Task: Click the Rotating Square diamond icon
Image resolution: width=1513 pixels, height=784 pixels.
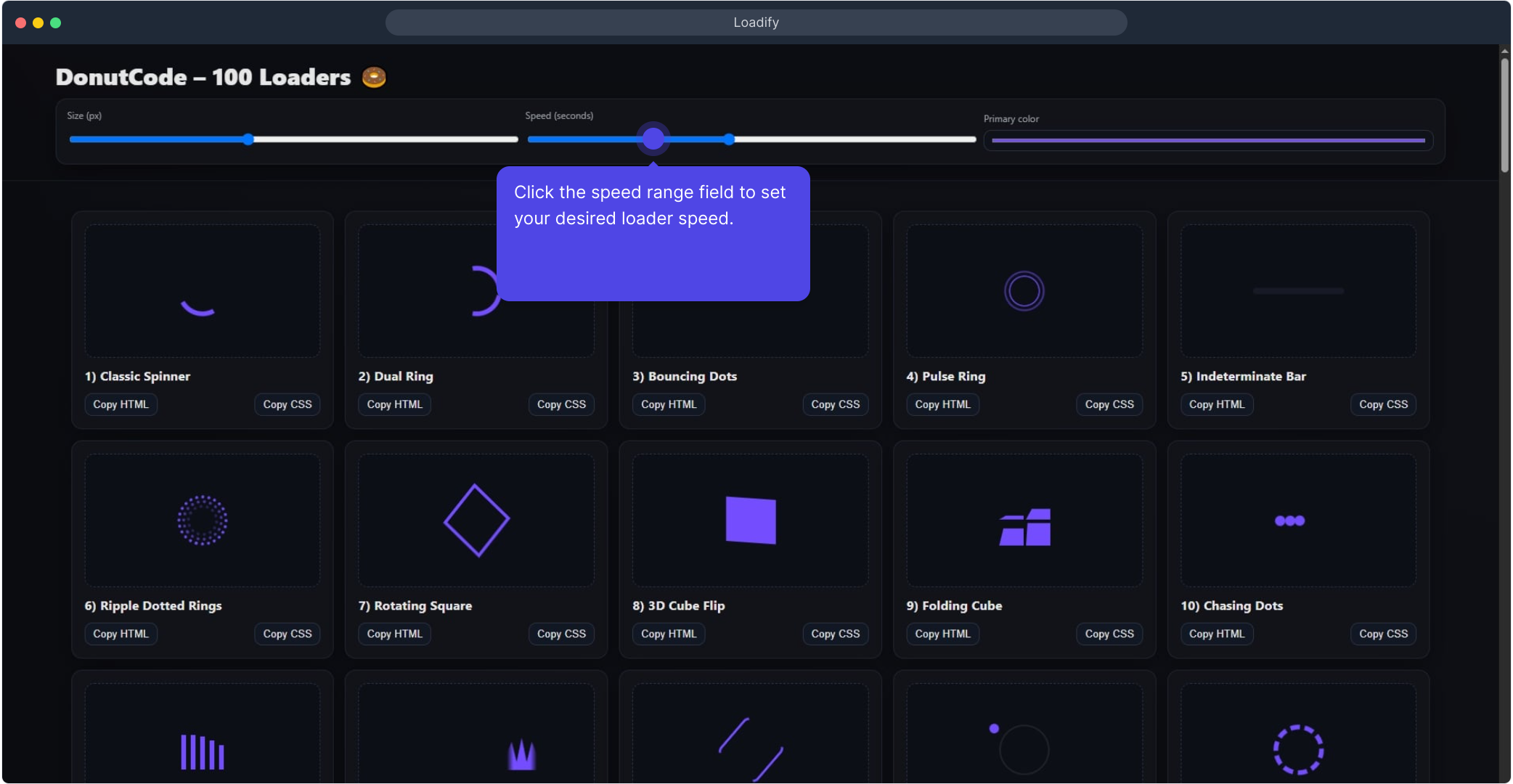Action: coord(476,520)
